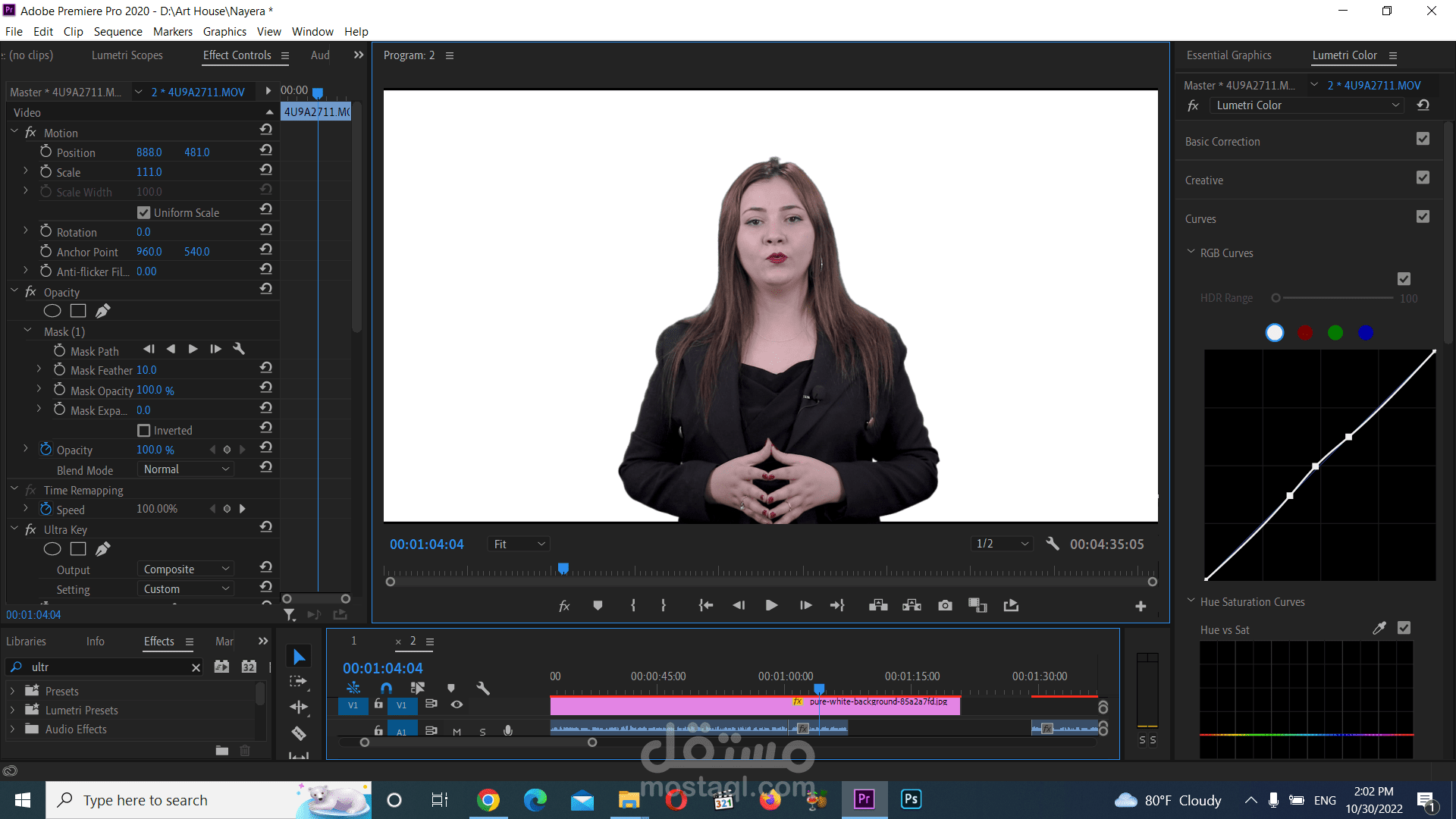This screenshot has height=819, width=1456.
Task: Open the Fit zoom level dropdown
Action: [x=519, y=544]
